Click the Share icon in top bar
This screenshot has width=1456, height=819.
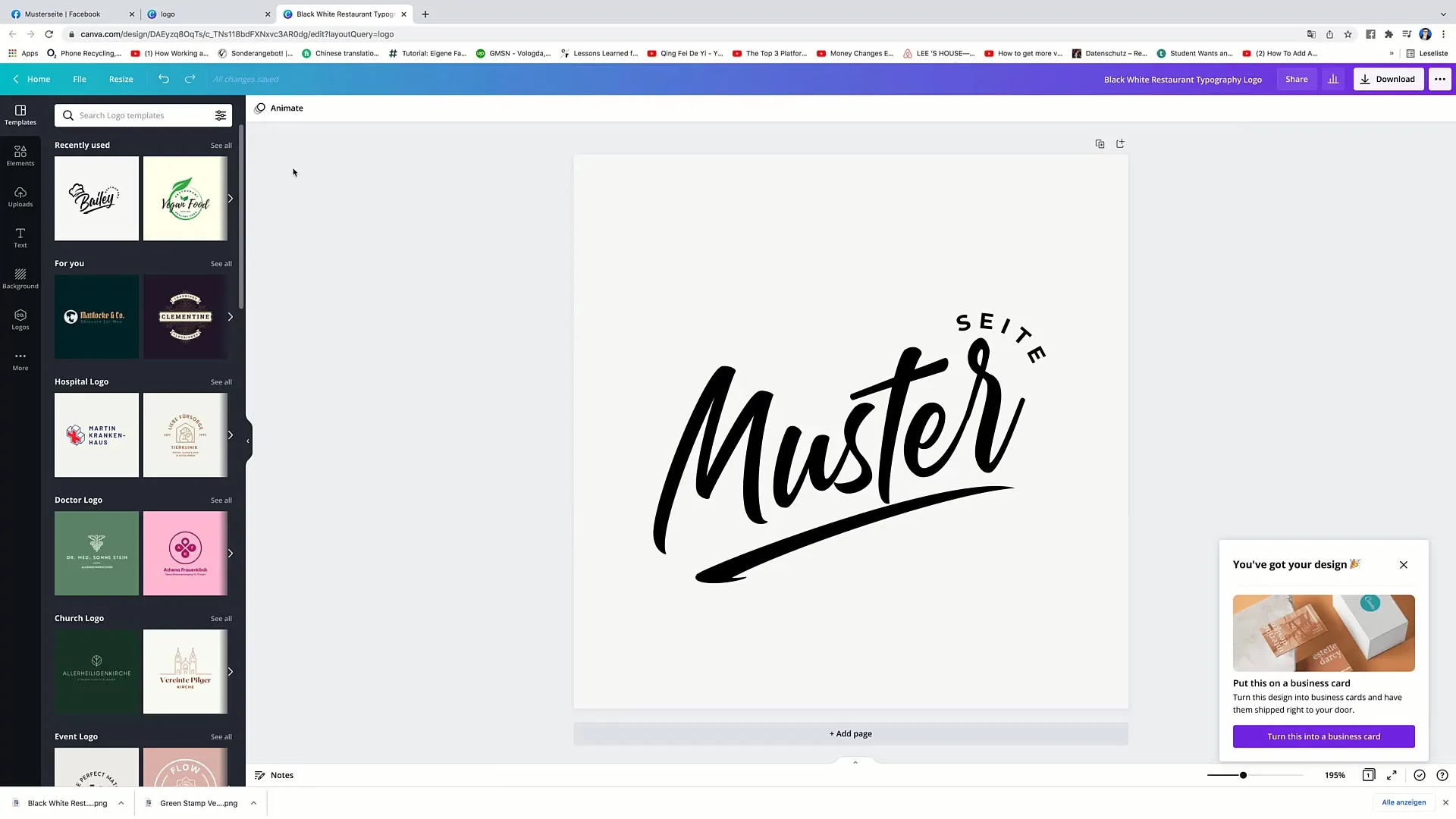(x=1297, y=79)
